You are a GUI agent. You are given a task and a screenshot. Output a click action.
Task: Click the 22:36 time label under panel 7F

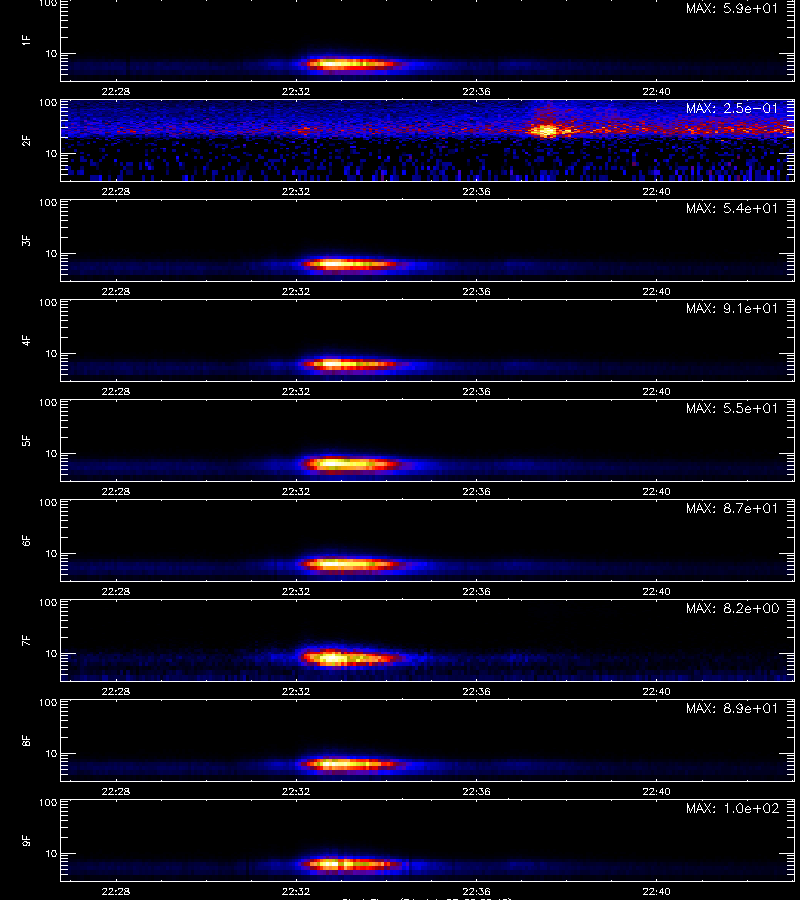click(476, 691)
